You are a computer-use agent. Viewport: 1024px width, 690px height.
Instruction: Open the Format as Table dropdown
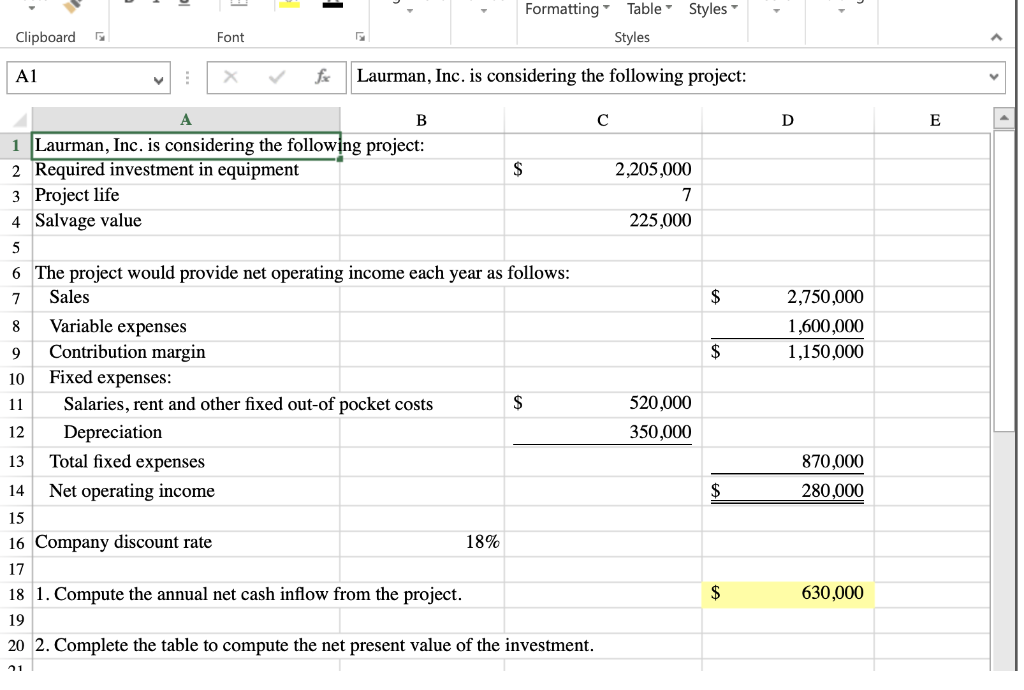coord(649,9)
